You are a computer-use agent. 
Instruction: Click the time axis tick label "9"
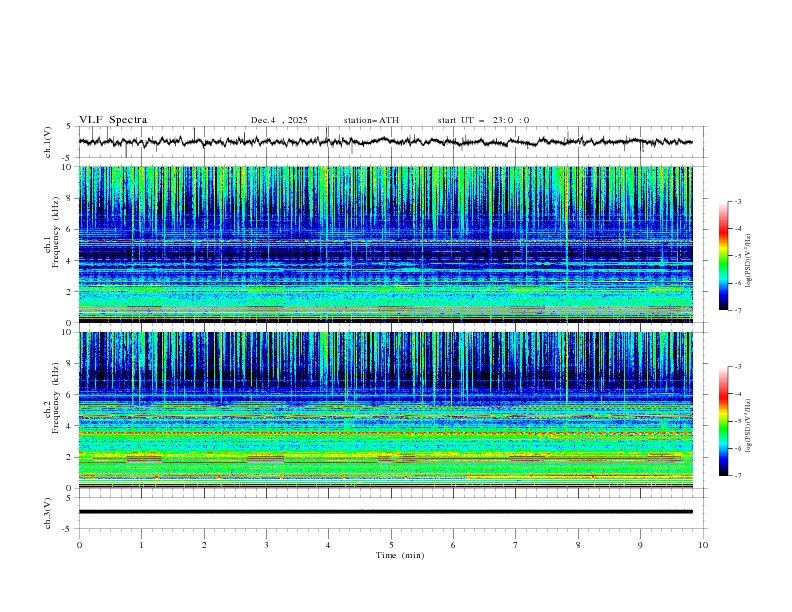point(640,545)
